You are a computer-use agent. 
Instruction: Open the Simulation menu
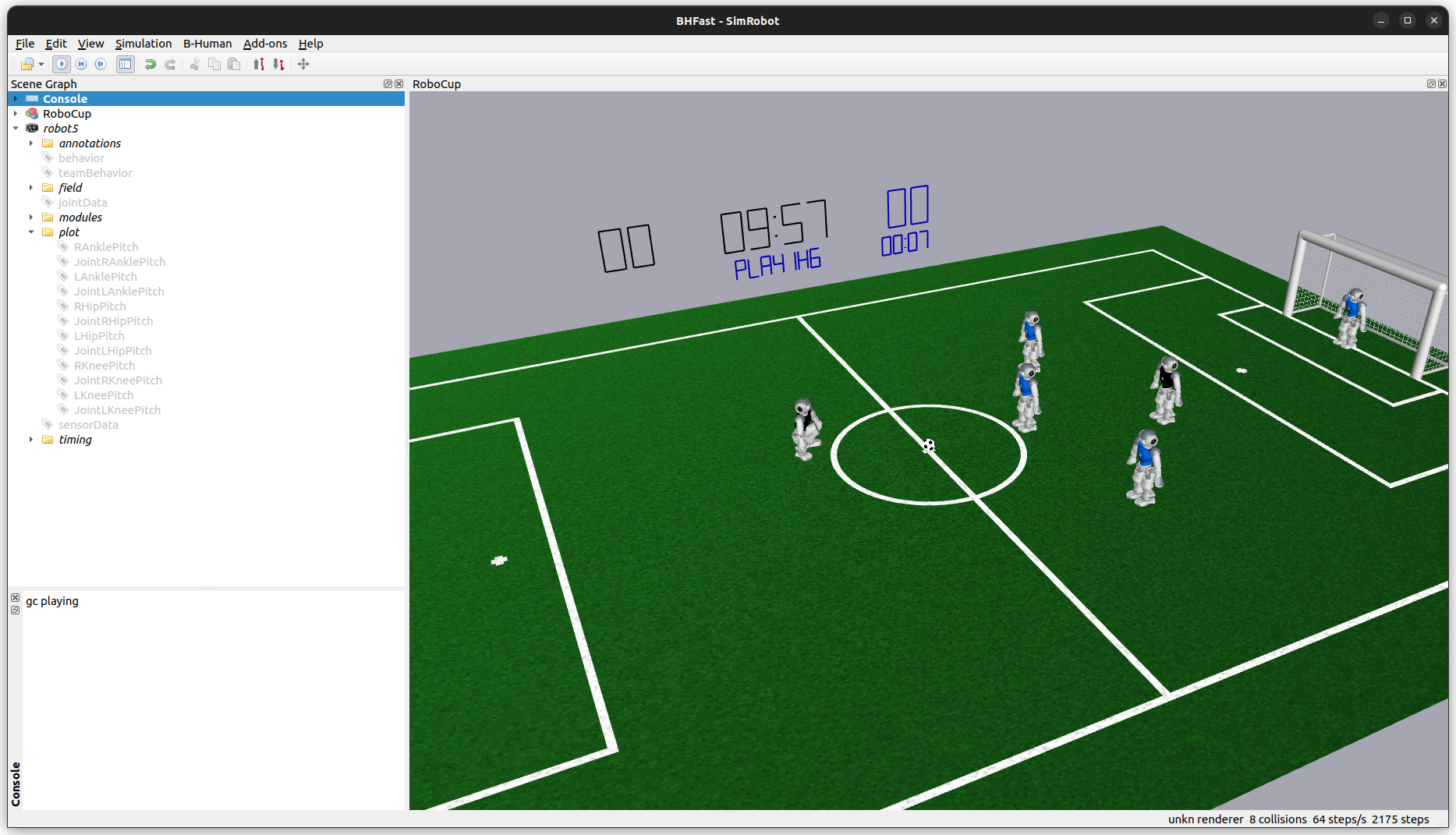click(143, 44)
